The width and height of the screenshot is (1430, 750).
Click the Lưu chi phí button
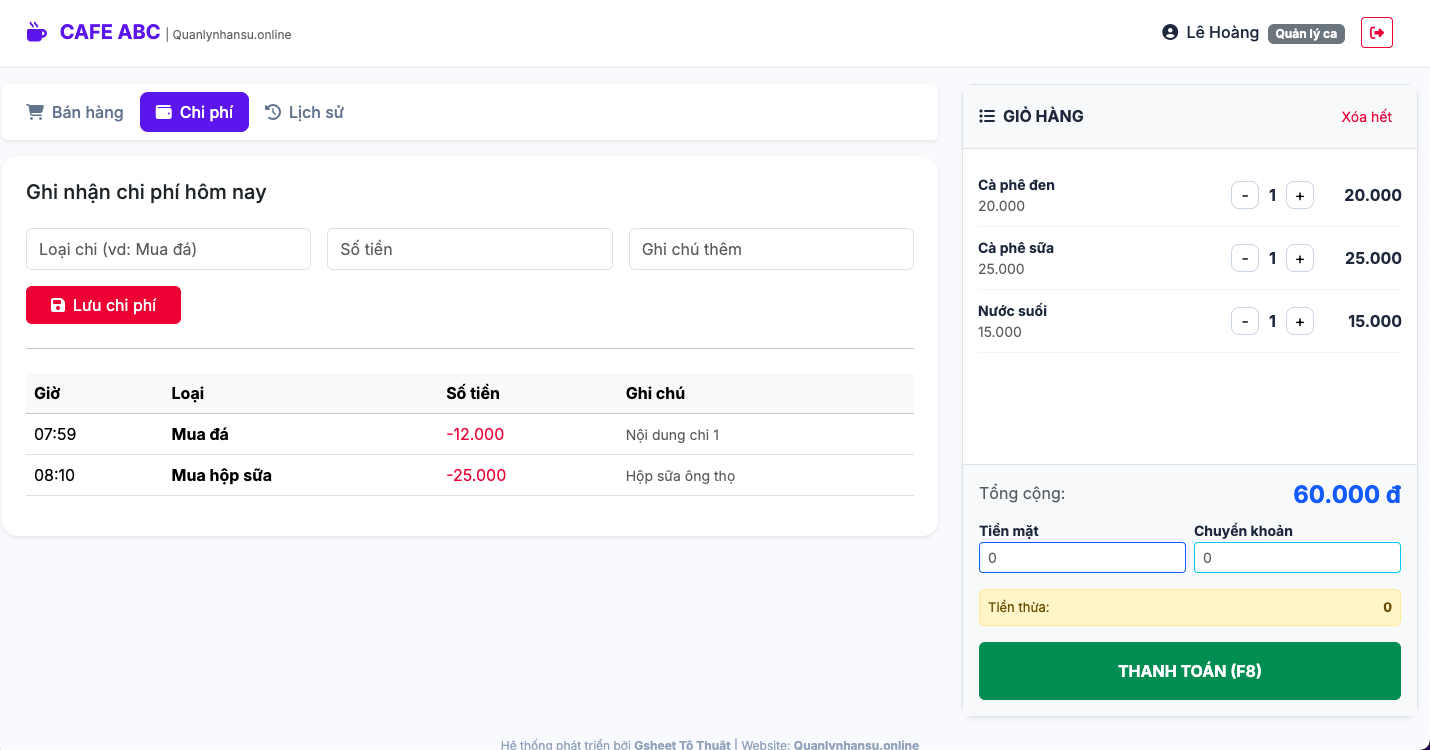click(103, 305)
